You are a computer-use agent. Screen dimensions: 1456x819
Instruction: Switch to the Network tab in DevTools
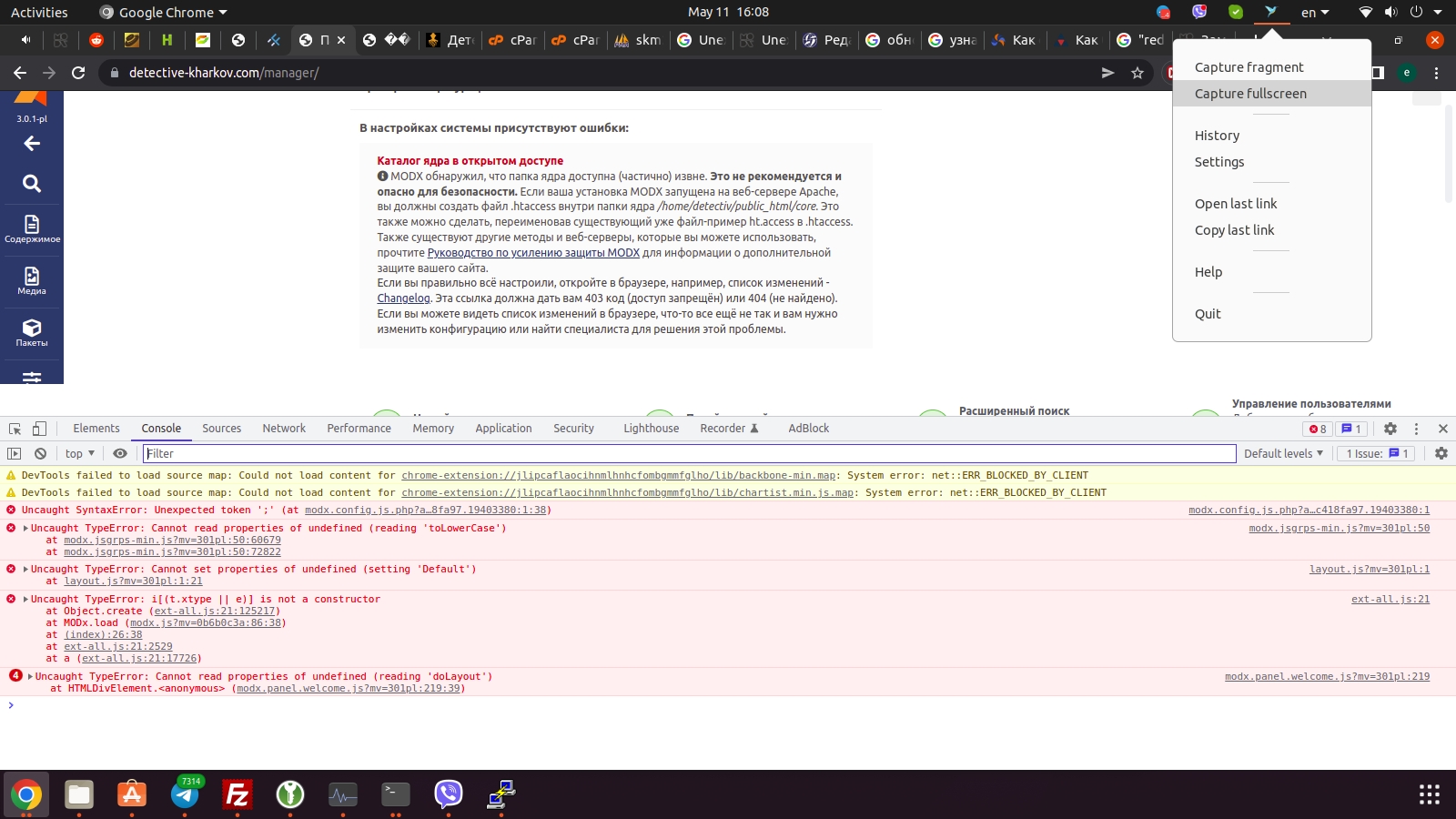(284, 429)
